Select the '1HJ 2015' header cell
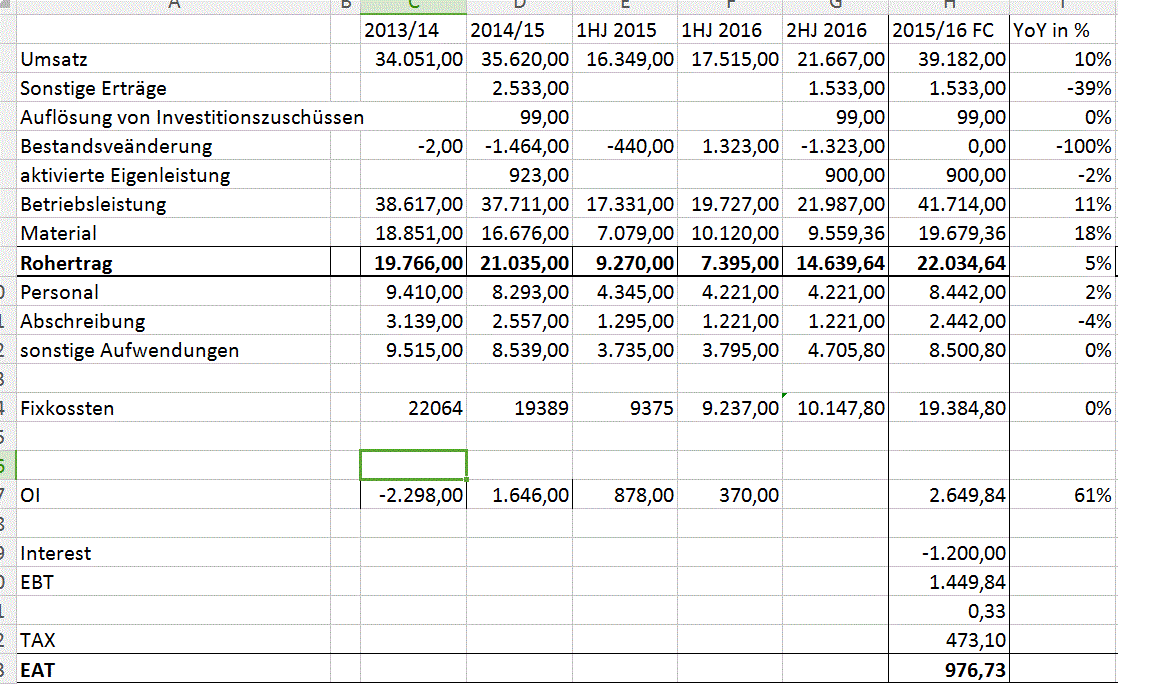 pyautogui.click(x=624, y=30)
